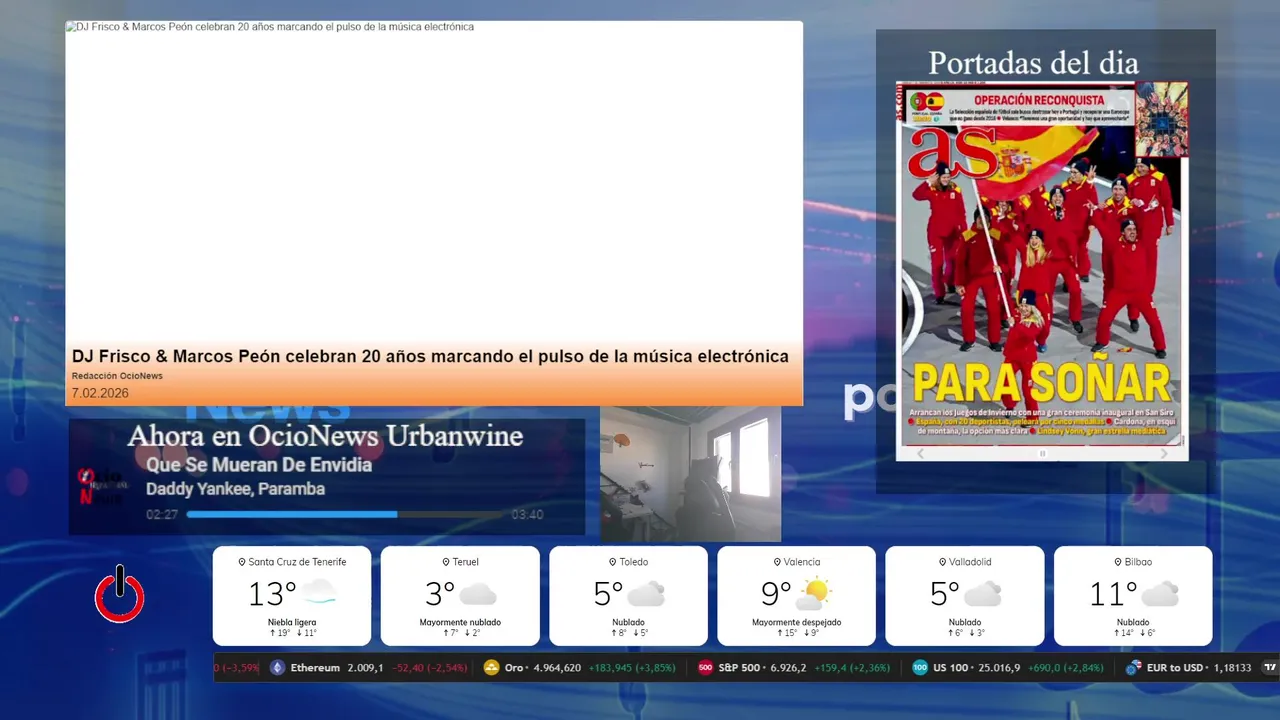Screen dimensions: 1280x720
Task: Click the song progress bar
Action: click(345, 515)
